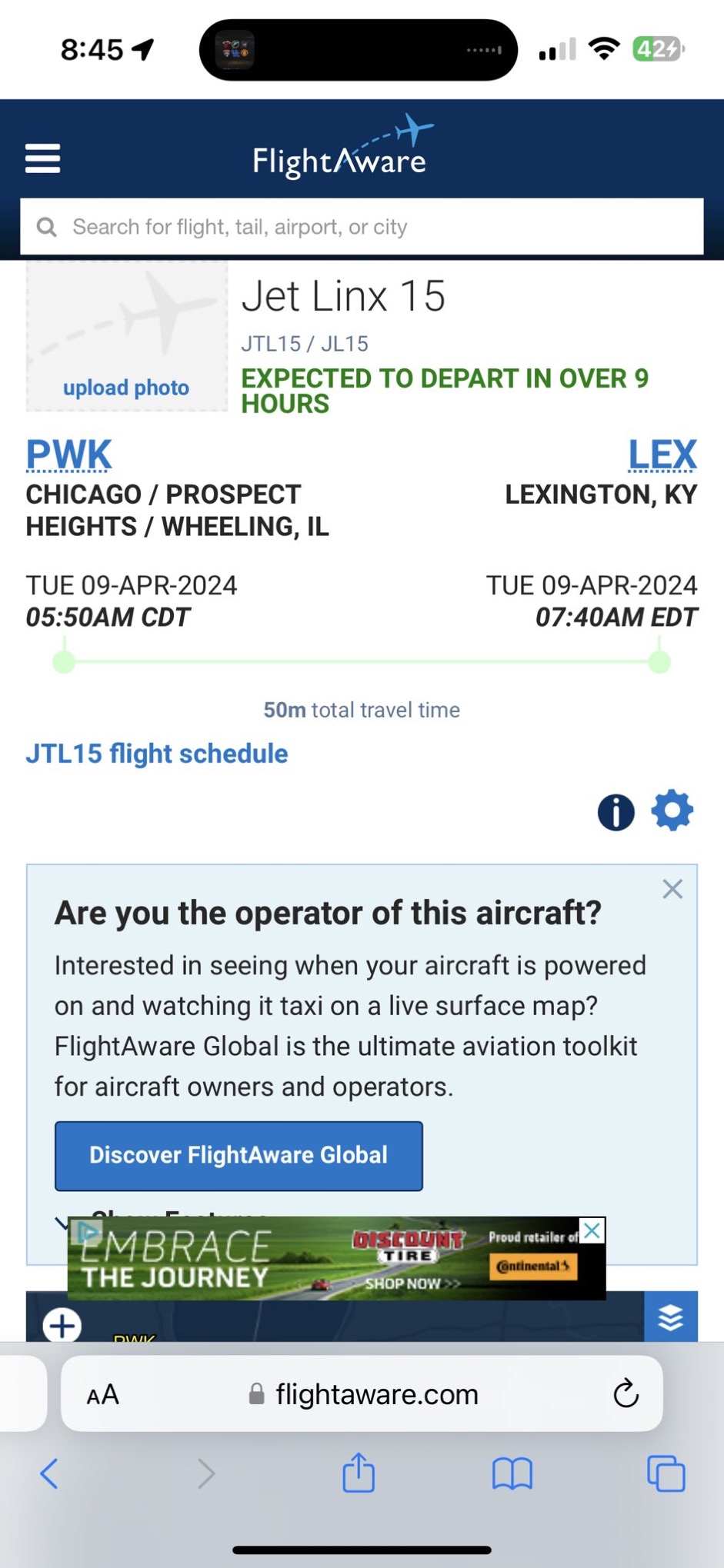Show open Safari tabs
The width and height of the screenshot is (724, 1568).
[666, 1473]
